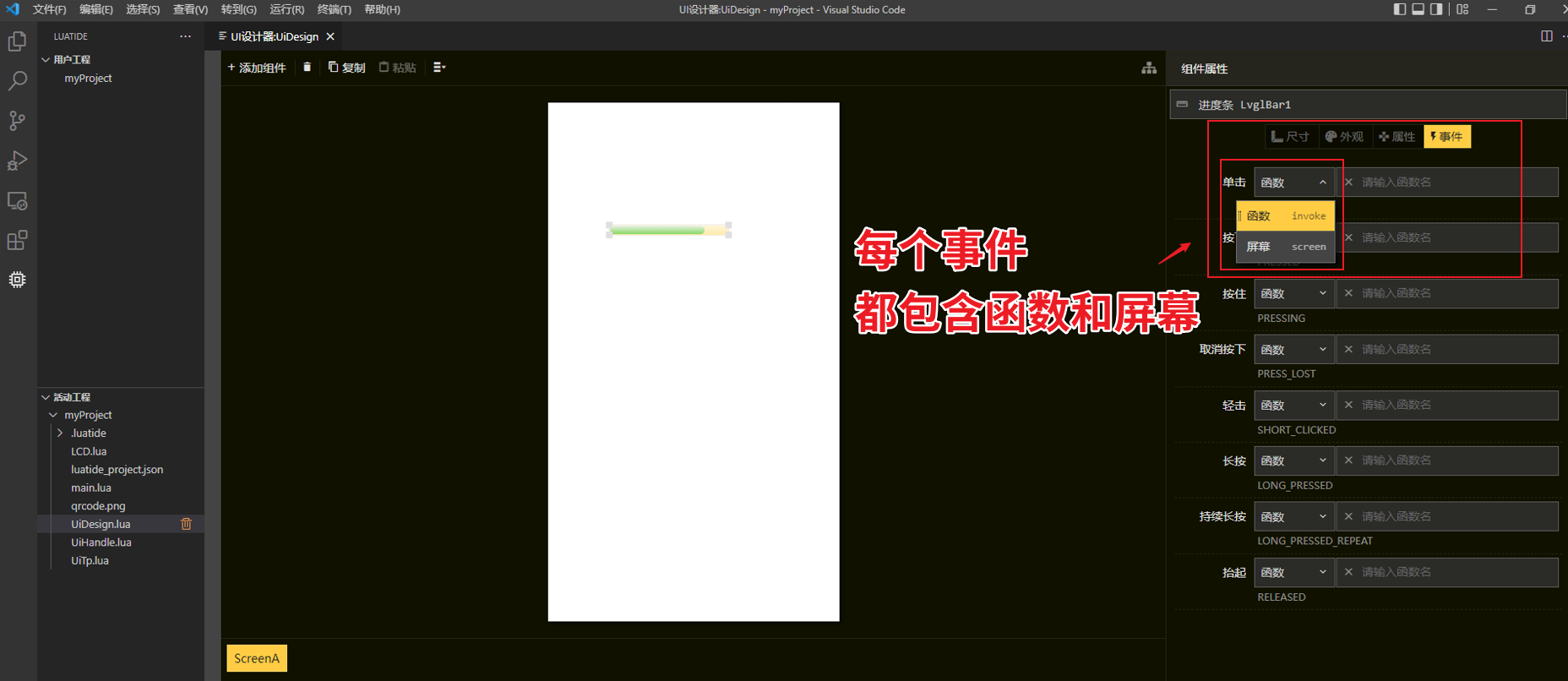Collapse the 单击 event type dropdown

click(1294, 183)
